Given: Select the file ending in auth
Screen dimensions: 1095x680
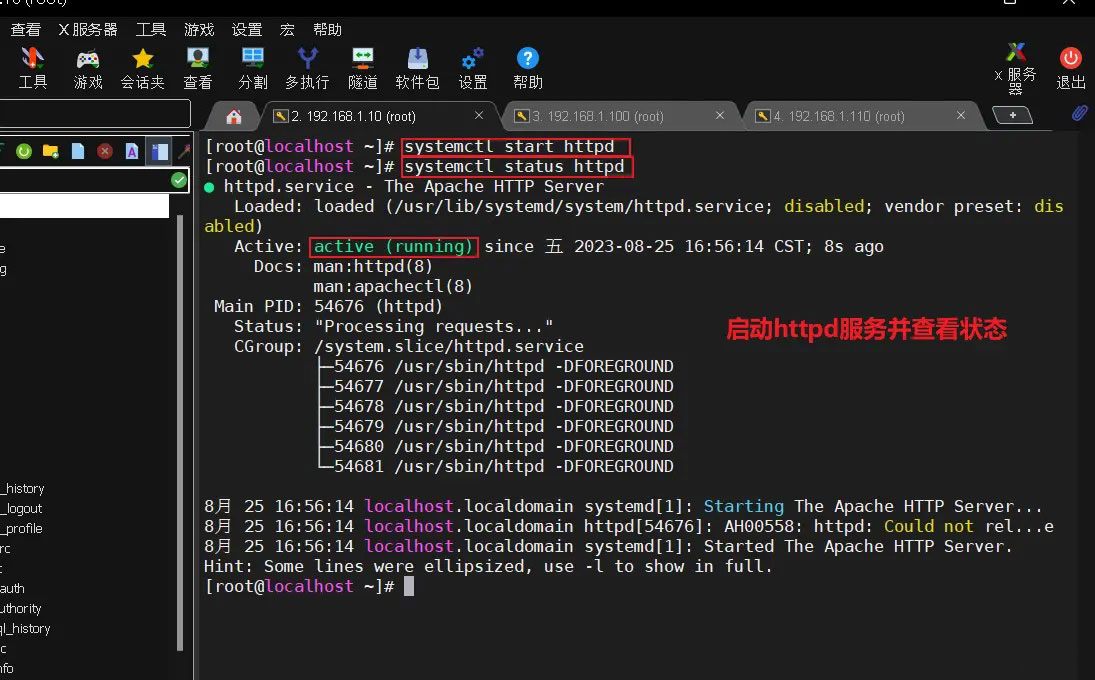Looking at the screenshot, I should pos(13,589).
